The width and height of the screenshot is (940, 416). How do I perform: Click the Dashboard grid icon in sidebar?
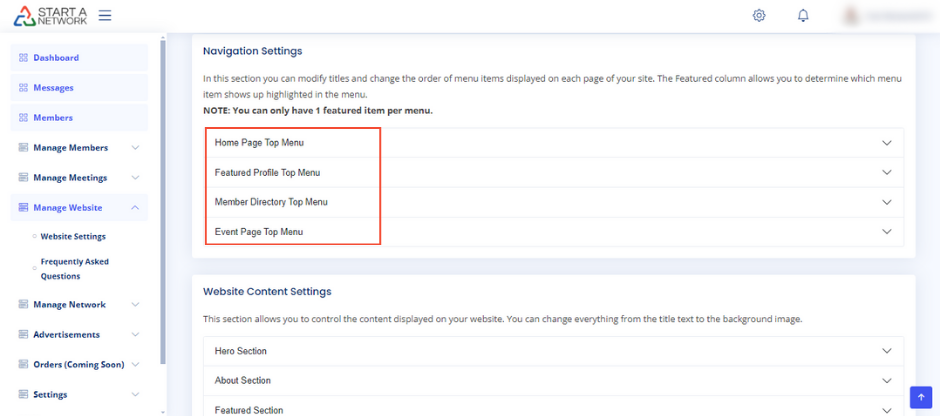(23, 58)
